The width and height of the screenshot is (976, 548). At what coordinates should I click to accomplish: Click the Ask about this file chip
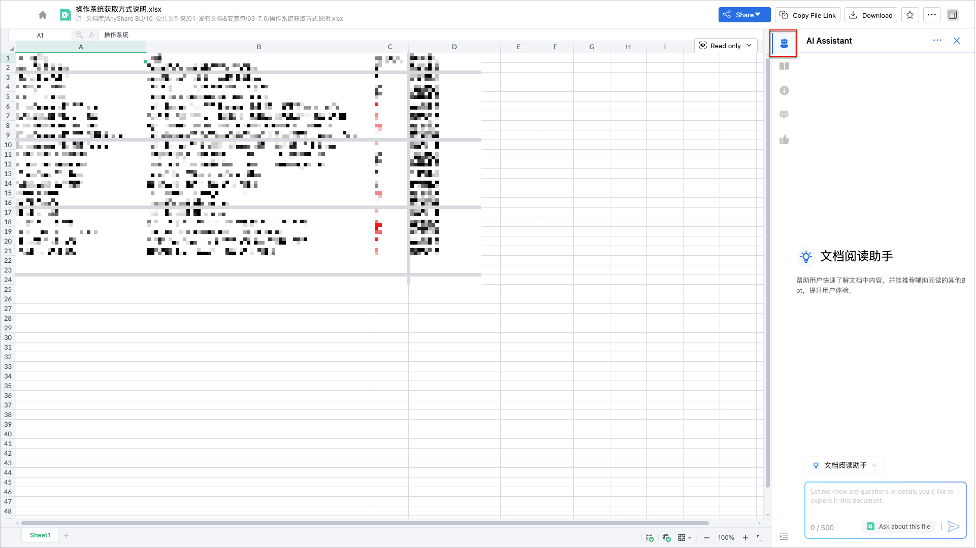tap(898, 526)
